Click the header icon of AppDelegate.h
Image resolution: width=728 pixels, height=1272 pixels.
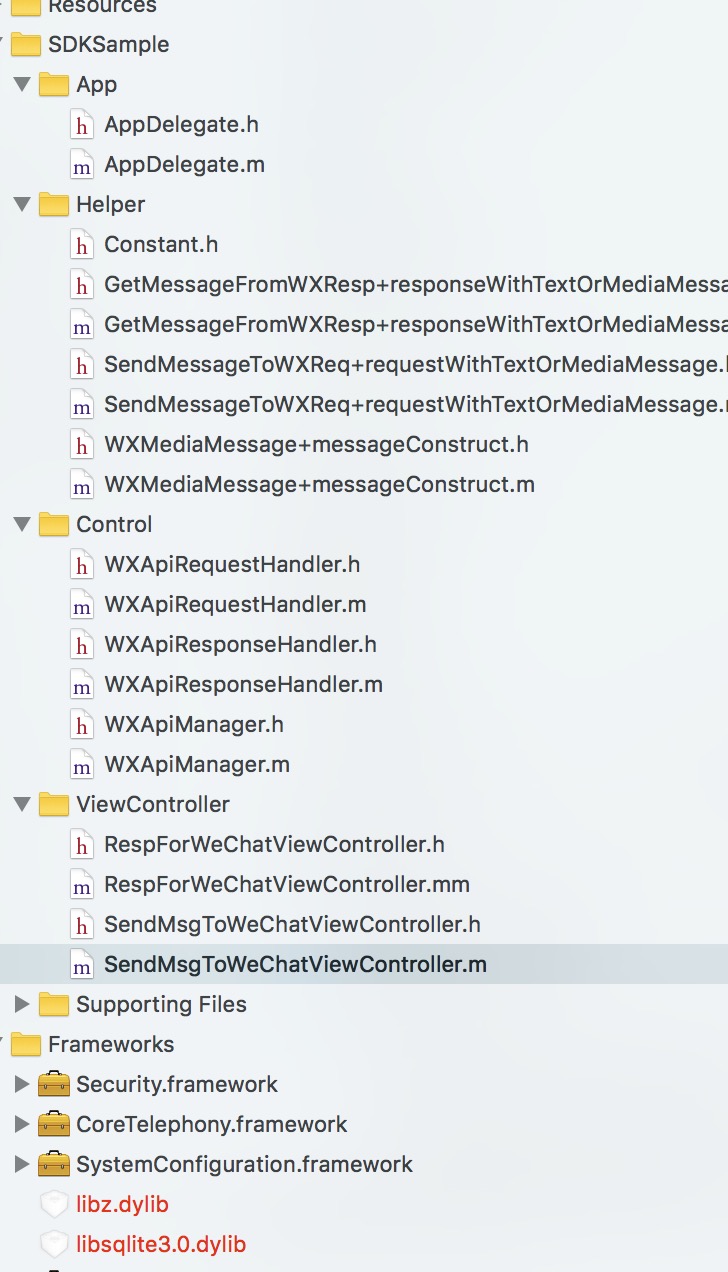point(82,125)
